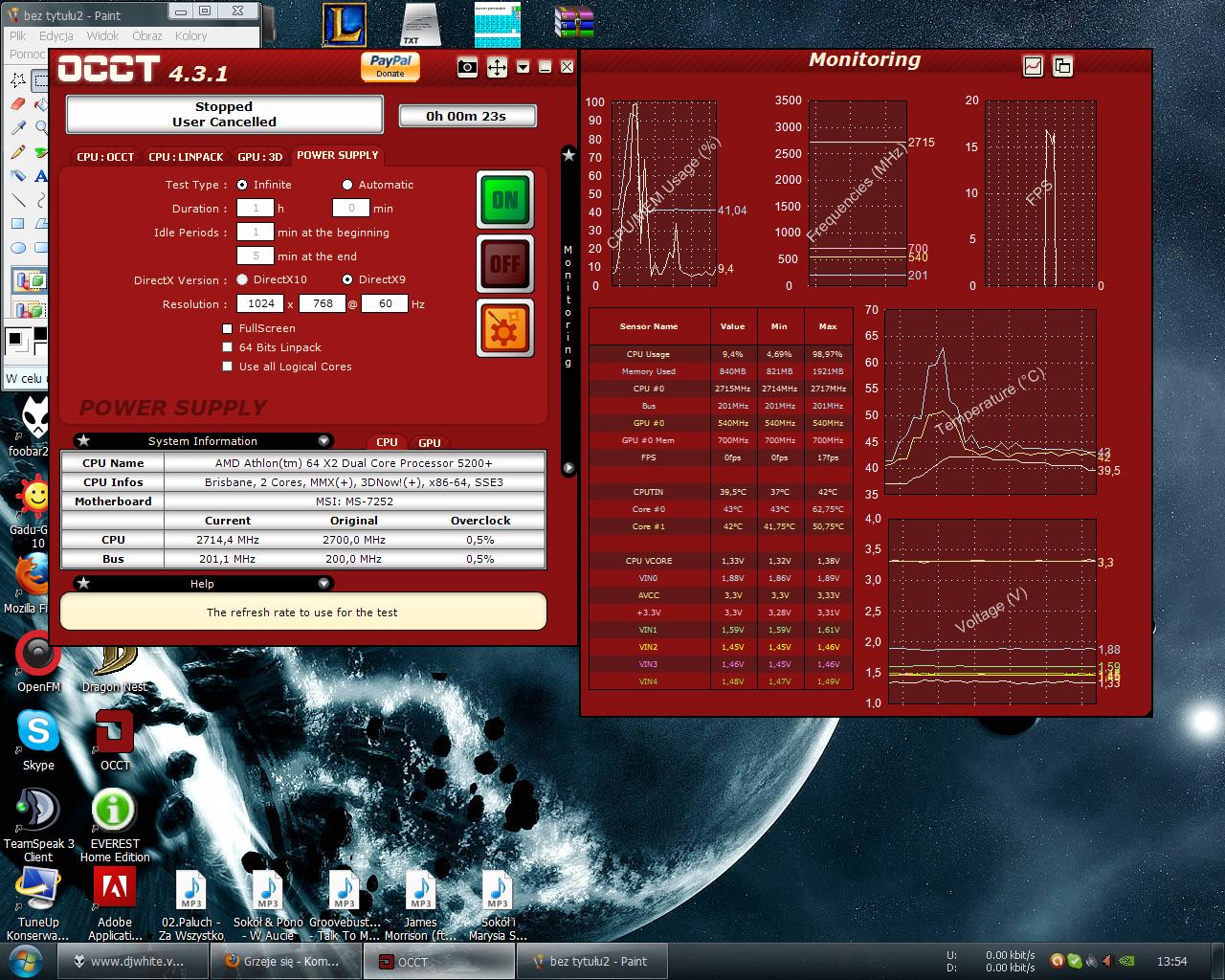Switch to Firefox 'Grzeje się' taskbar button
Image resolution: width=1225 pixels, height=980 pixels.
[x=284, y=961]
